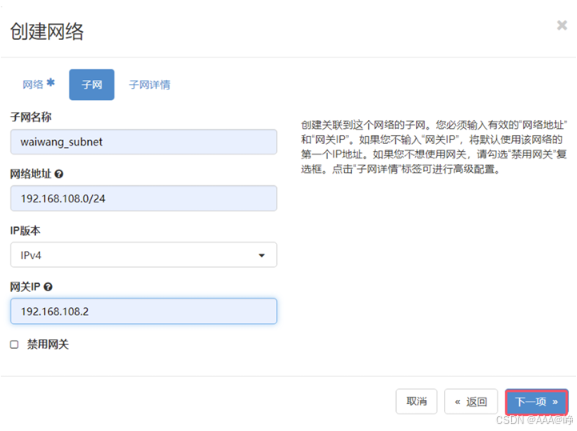Image resolution: width=577 pixels, height=431 pixels.
Task: Select the IPv4 combo box
Action: click(144, 255)
